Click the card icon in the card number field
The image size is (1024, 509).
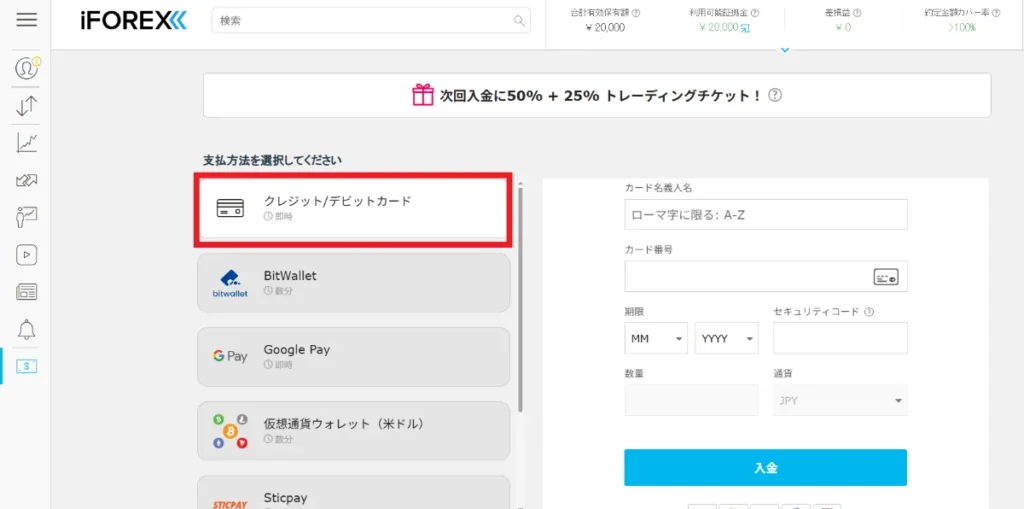click(886, 276)
